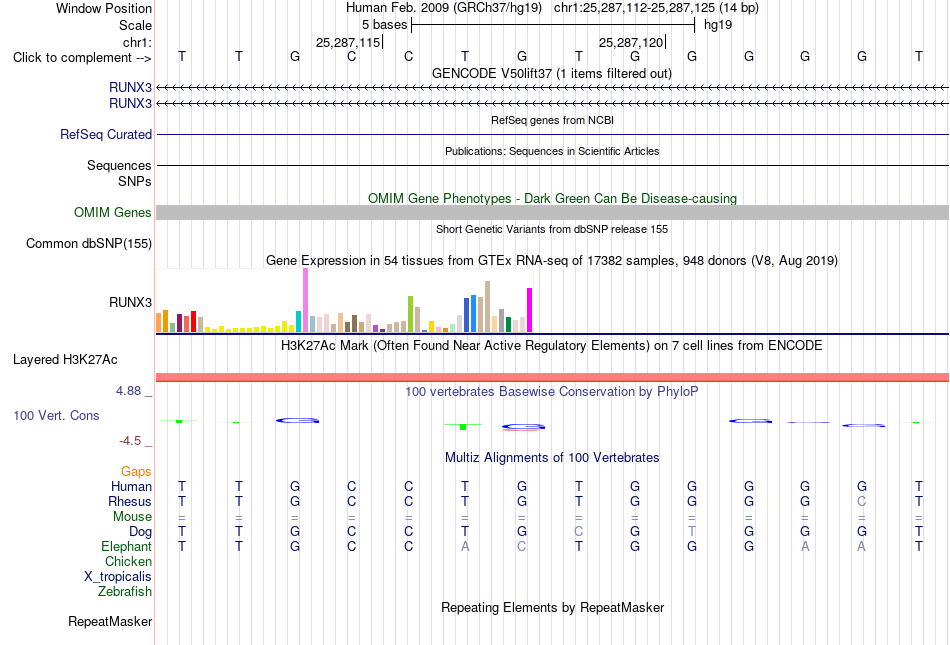Click the OMIM Gene Phenotypes green title
The width and height of the screenshot is (950, 645).
click(553, 199)
